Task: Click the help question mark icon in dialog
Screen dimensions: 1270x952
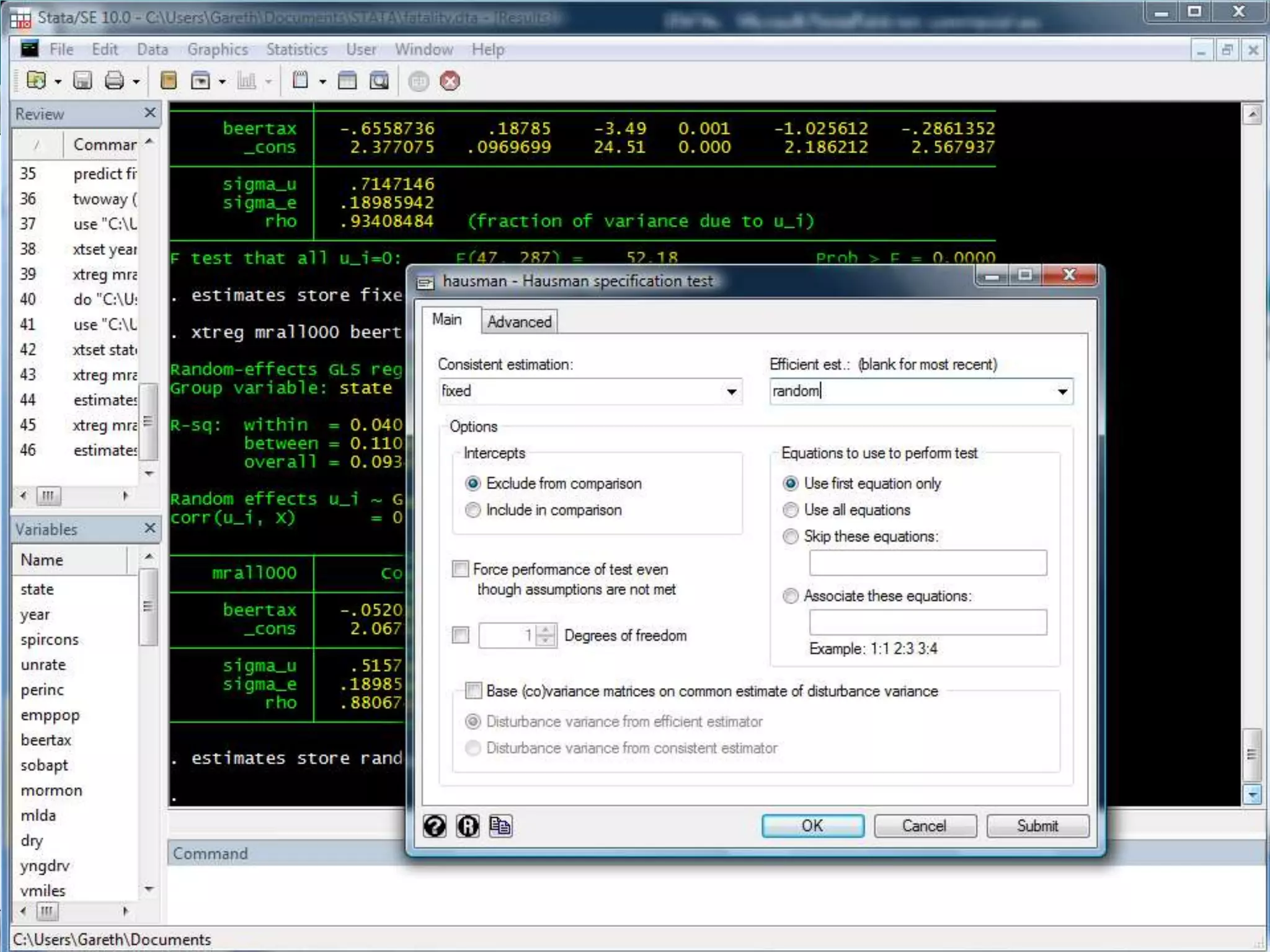Action: click(435, 826)
